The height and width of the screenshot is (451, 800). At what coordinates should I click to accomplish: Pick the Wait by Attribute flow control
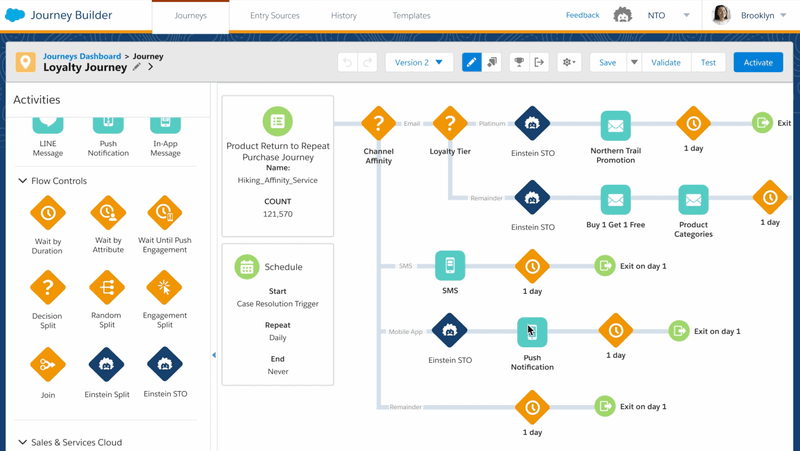pyautogui.click(x=108, y=213)
